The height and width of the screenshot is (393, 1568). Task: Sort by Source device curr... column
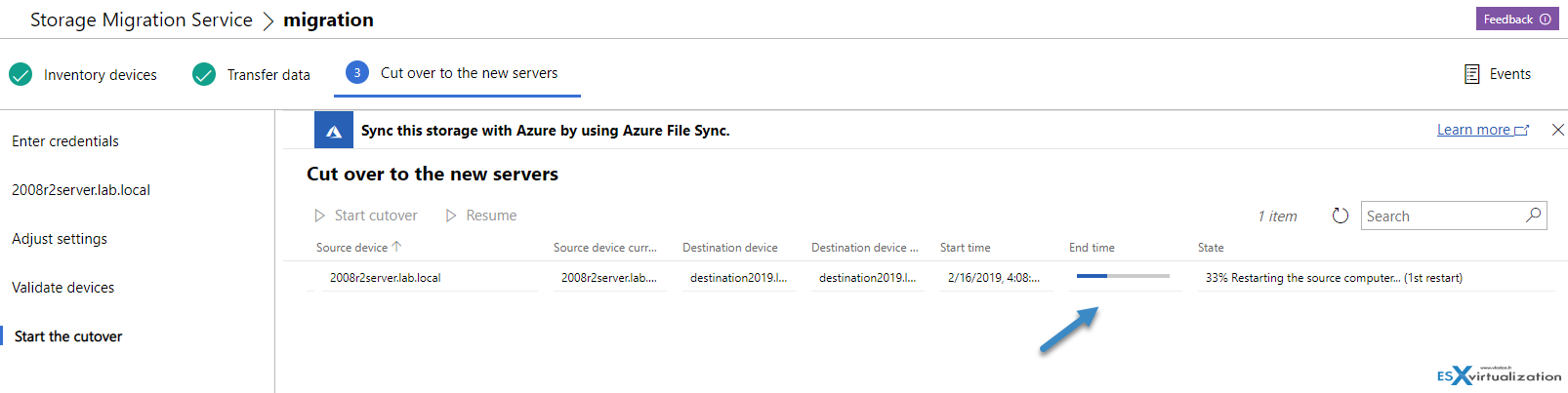tap(605, 248)
